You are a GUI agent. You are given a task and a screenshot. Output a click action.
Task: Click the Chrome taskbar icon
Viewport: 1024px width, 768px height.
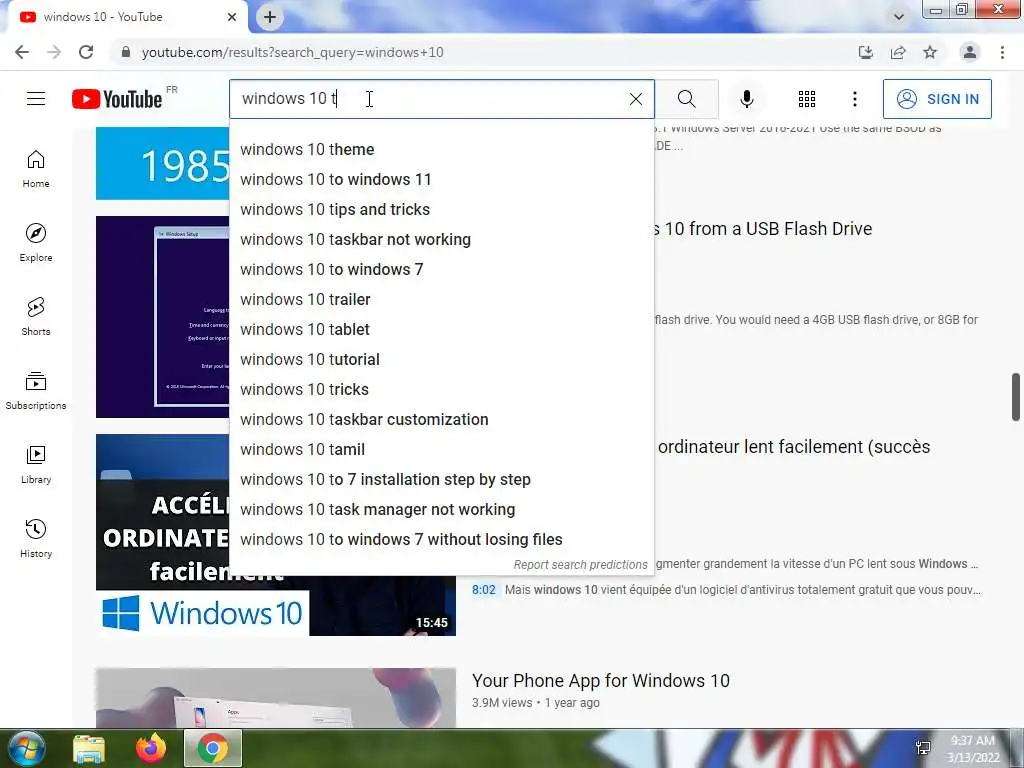[212, 748]
